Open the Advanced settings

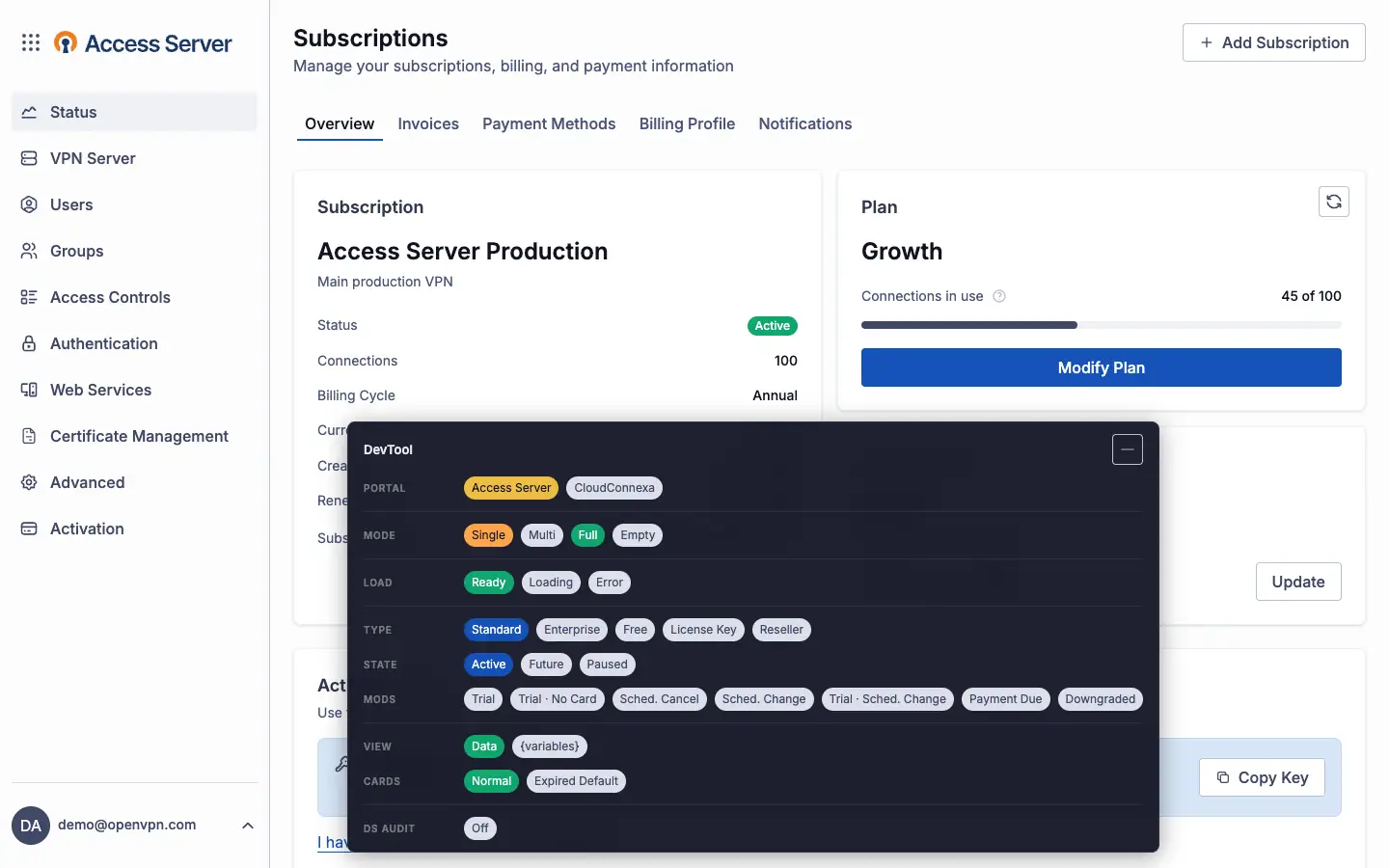click(x=134, y=482)
